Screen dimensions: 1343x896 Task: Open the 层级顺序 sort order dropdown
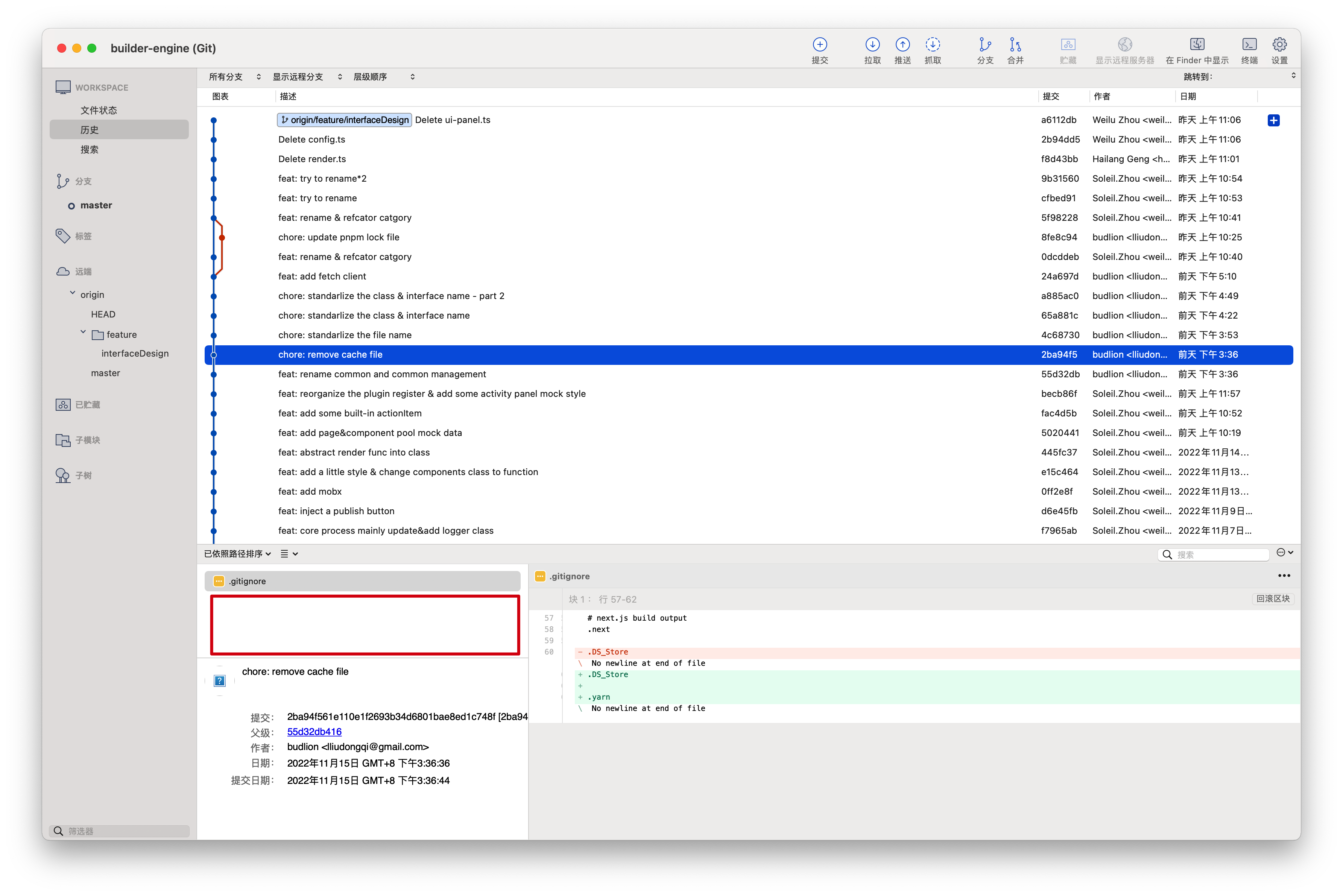tap(383, 77)
